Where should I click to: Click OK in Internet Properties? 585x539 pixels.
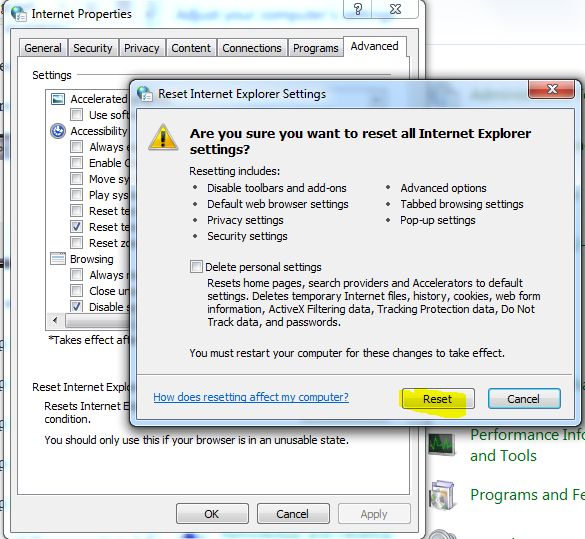coord(212,514)
